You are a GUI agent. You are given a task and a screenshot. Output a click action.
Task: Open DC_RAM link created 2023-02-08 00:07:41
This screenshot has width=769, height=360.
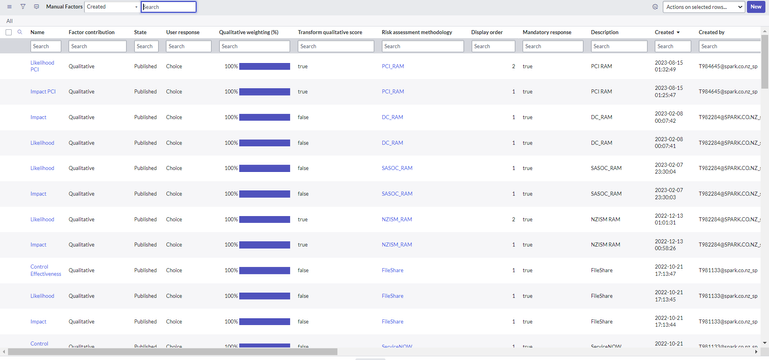(392, 143)
